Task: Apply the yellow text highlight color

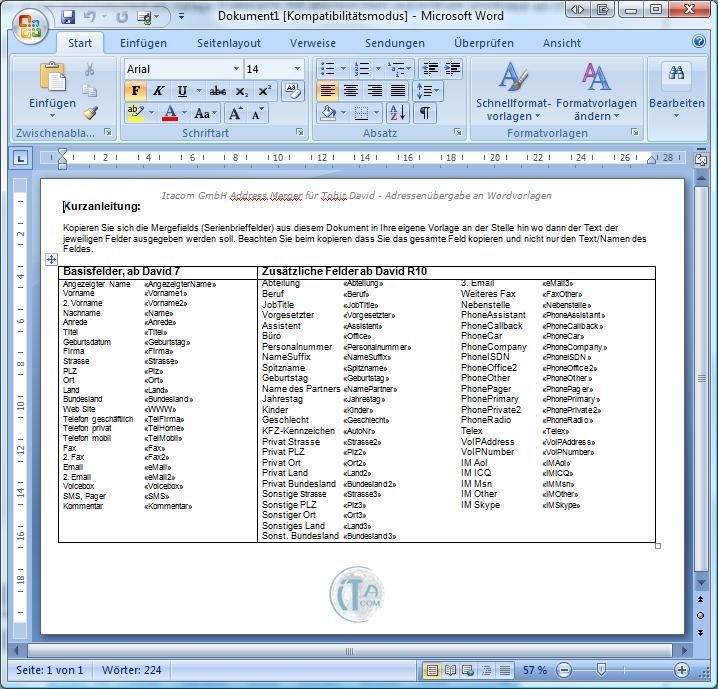Action: coord(136,113)
